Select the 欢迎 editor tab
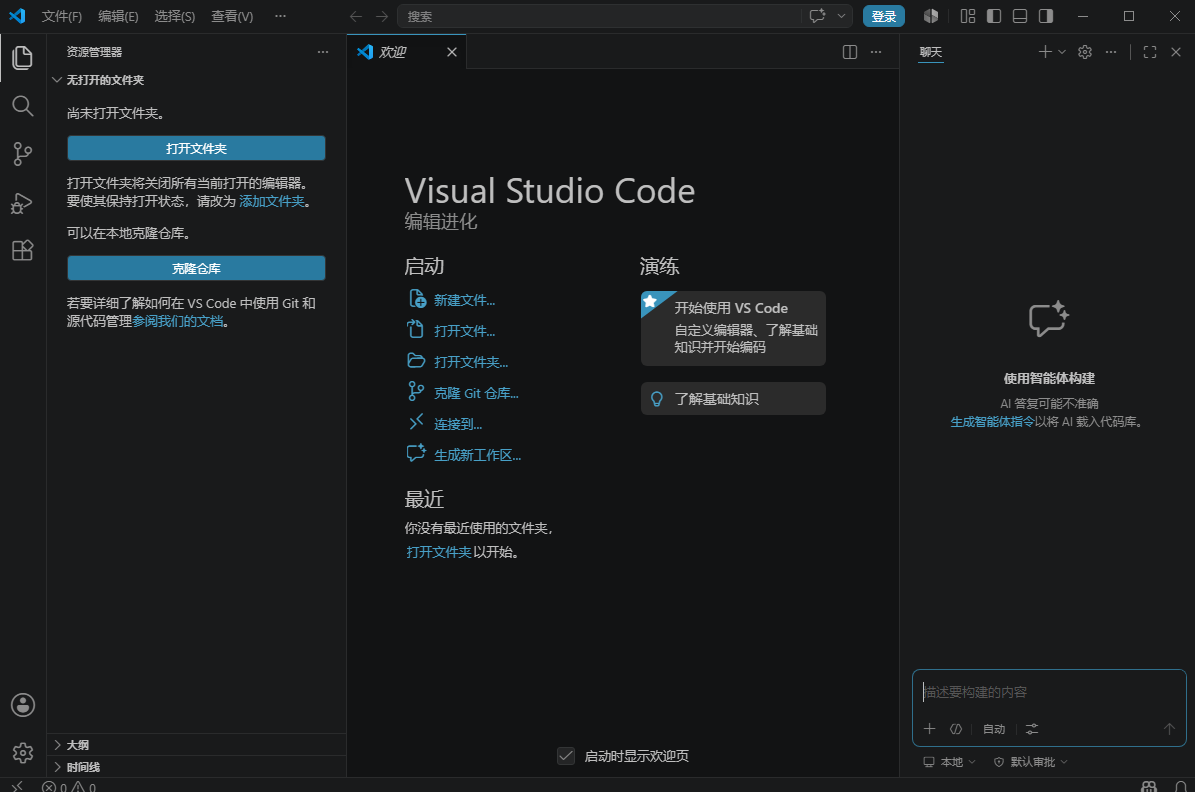The height and width of the screenshot is (792, 1195). click(407, 52)
